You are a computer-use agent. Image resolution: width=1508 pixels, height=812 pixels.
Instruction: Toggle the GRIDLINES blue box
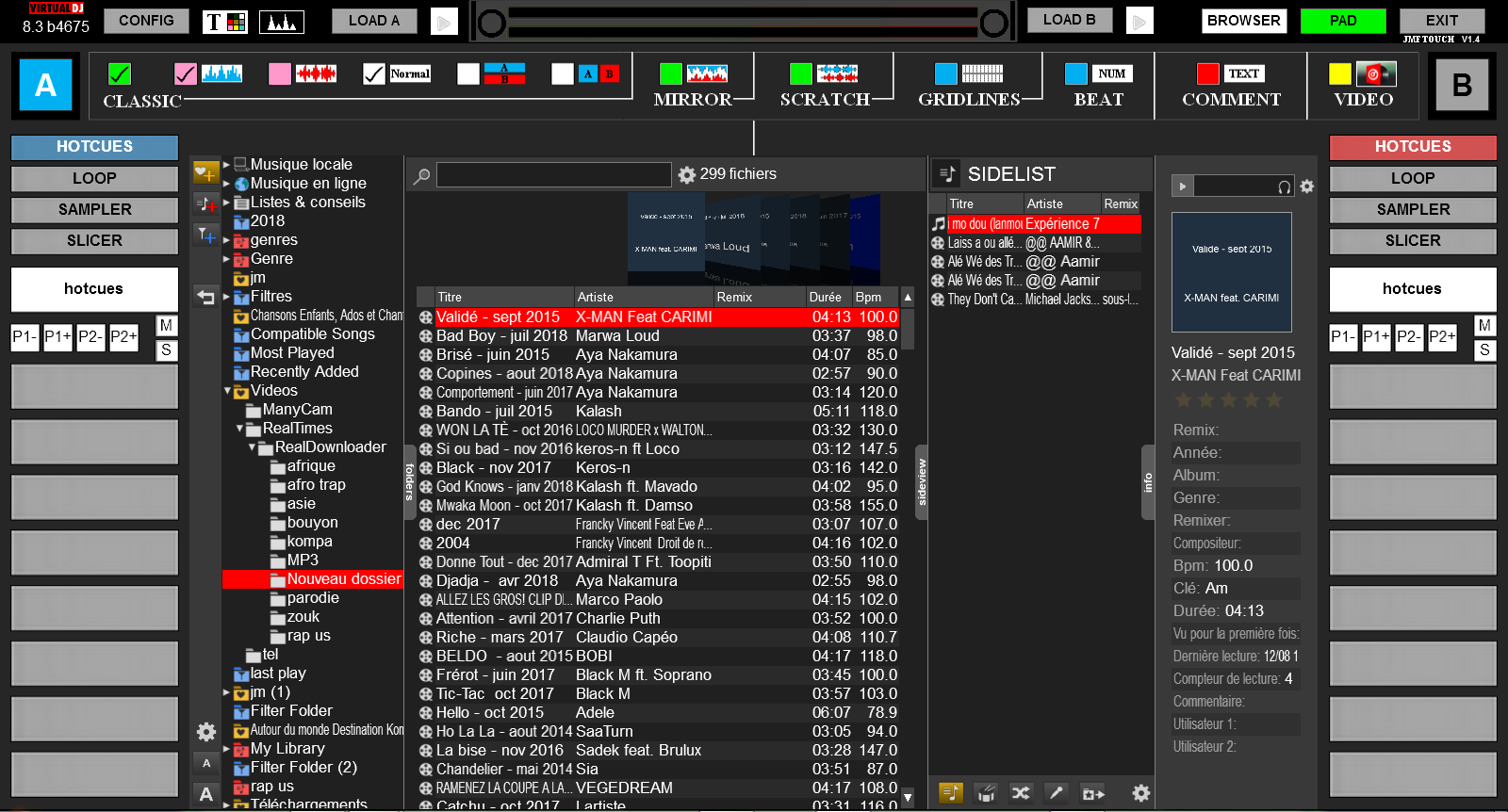click(946, 73)
